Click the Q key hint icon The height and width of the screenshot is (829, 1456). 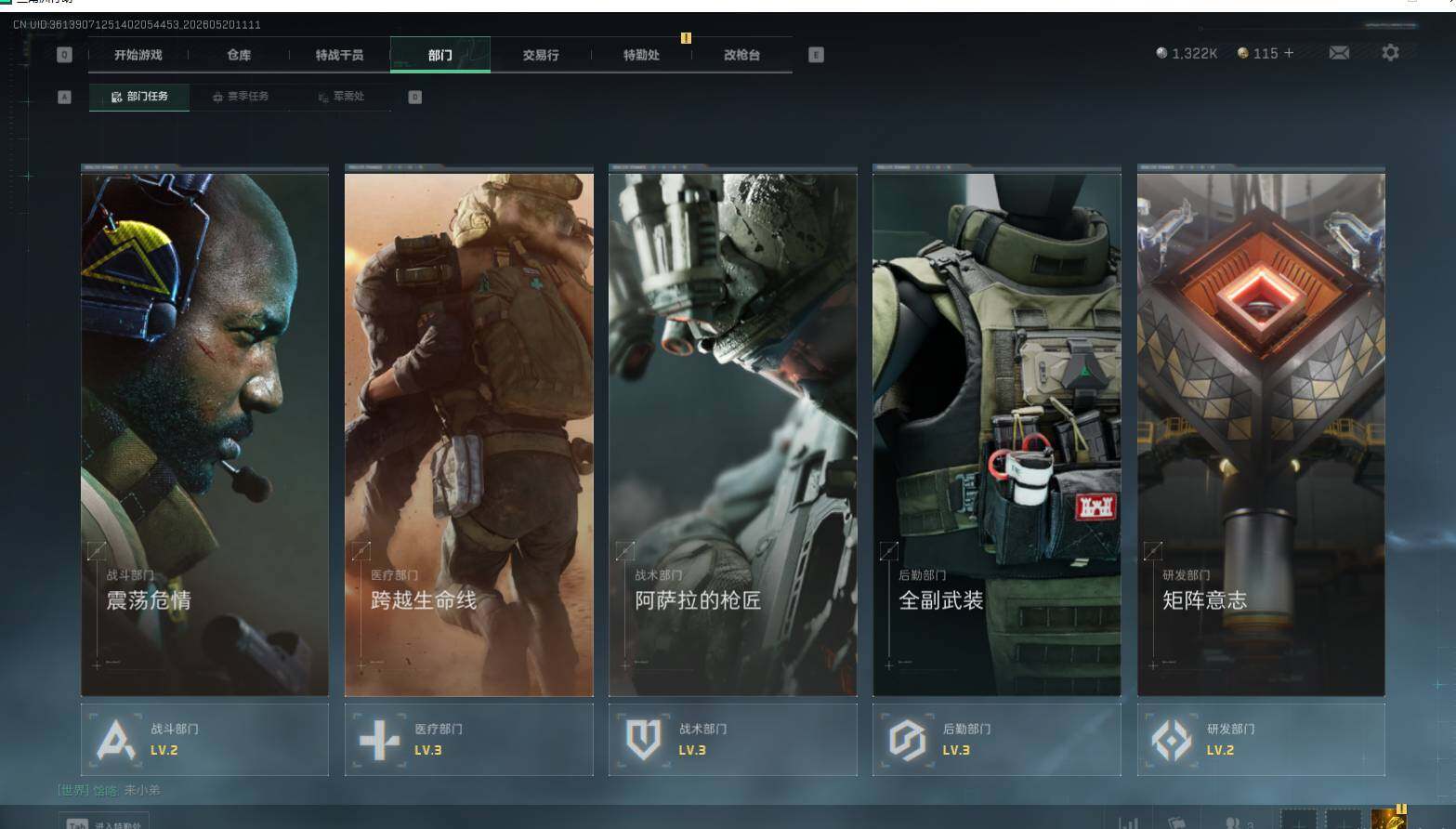pyautogui.click(x=64, y=55)
